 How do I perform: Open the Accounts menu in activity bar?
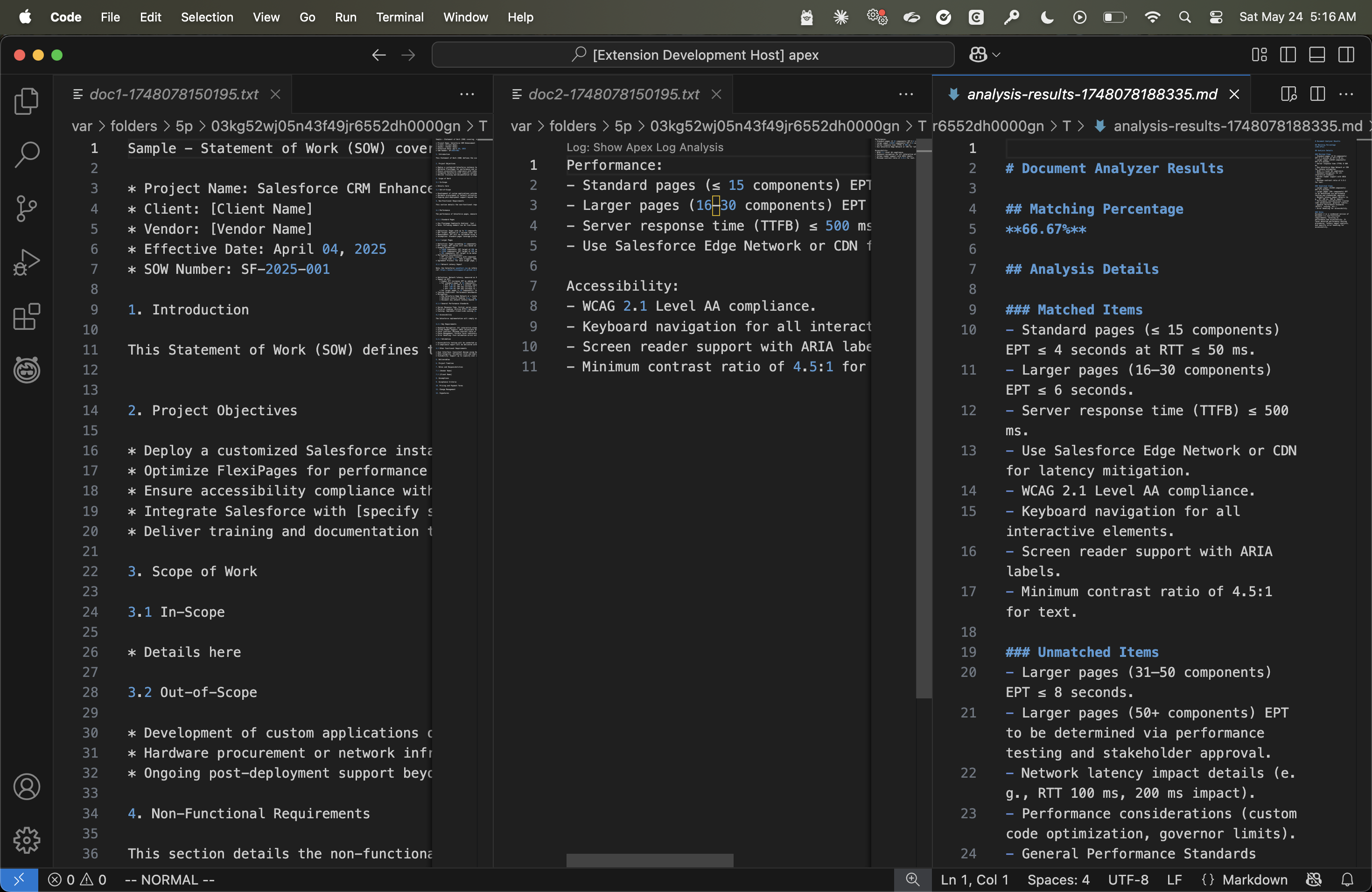coord(27,787)
